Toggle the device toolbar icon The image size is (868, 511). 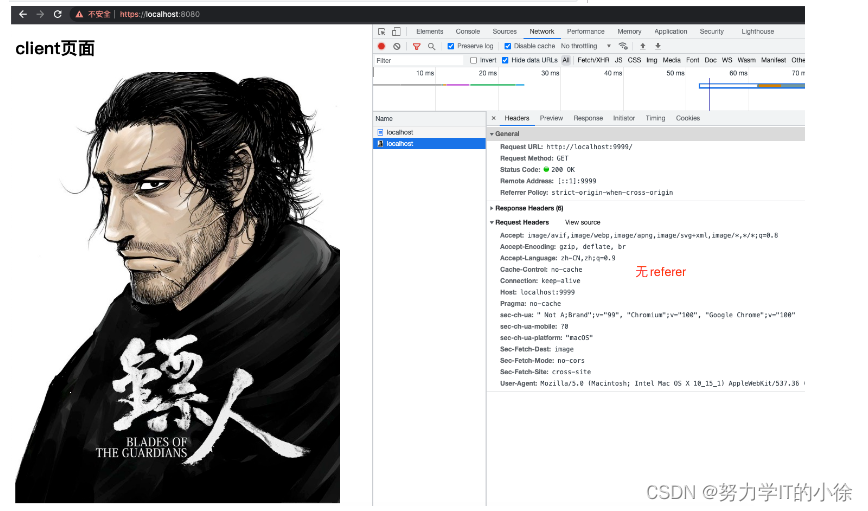click(396, 32)
